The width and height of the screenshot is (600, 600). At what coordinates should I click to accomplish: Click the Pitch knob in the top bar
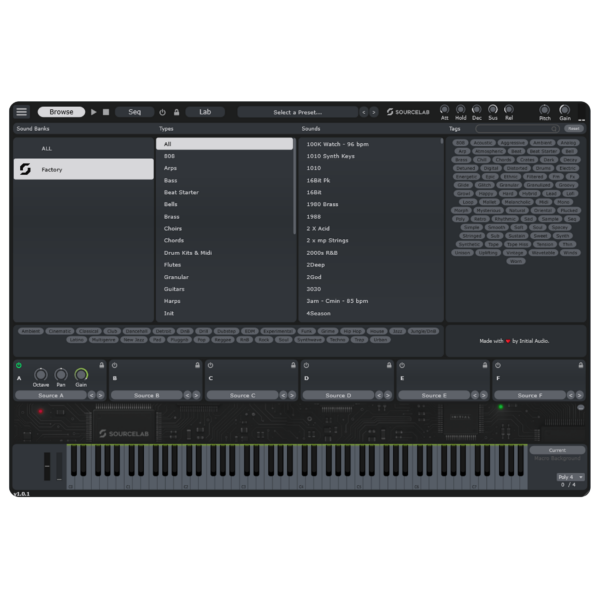[545, 110]
